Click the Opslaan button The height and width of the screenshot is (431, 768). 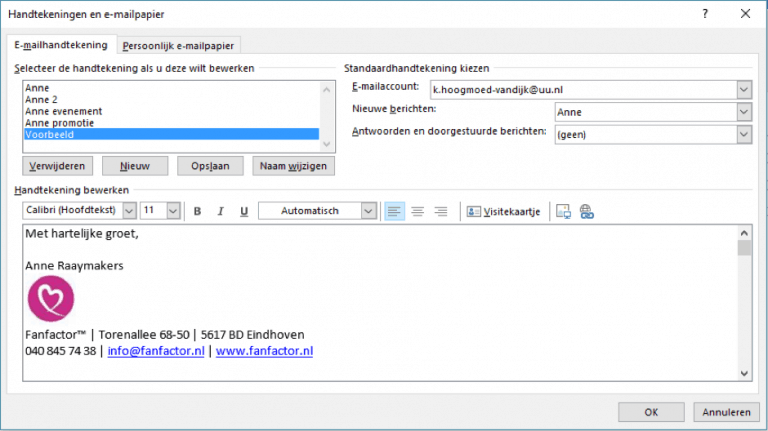(x=210, y=166)
